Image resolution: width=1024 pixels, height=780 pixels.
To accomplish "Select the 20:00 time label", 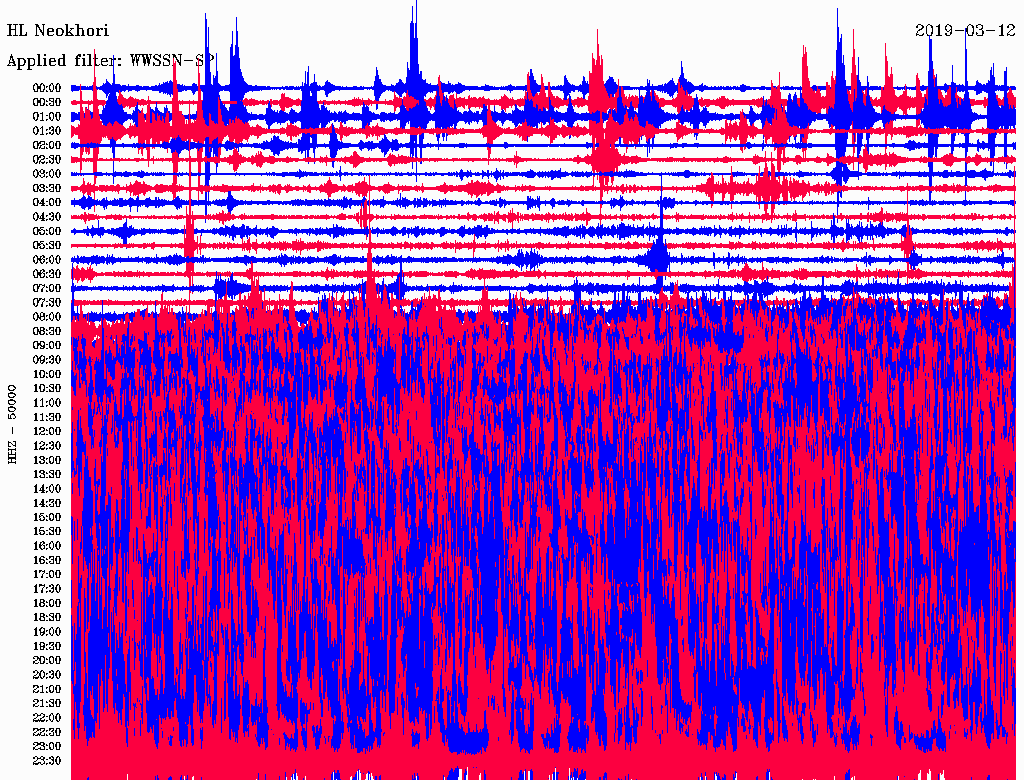I will click(47, 660).
